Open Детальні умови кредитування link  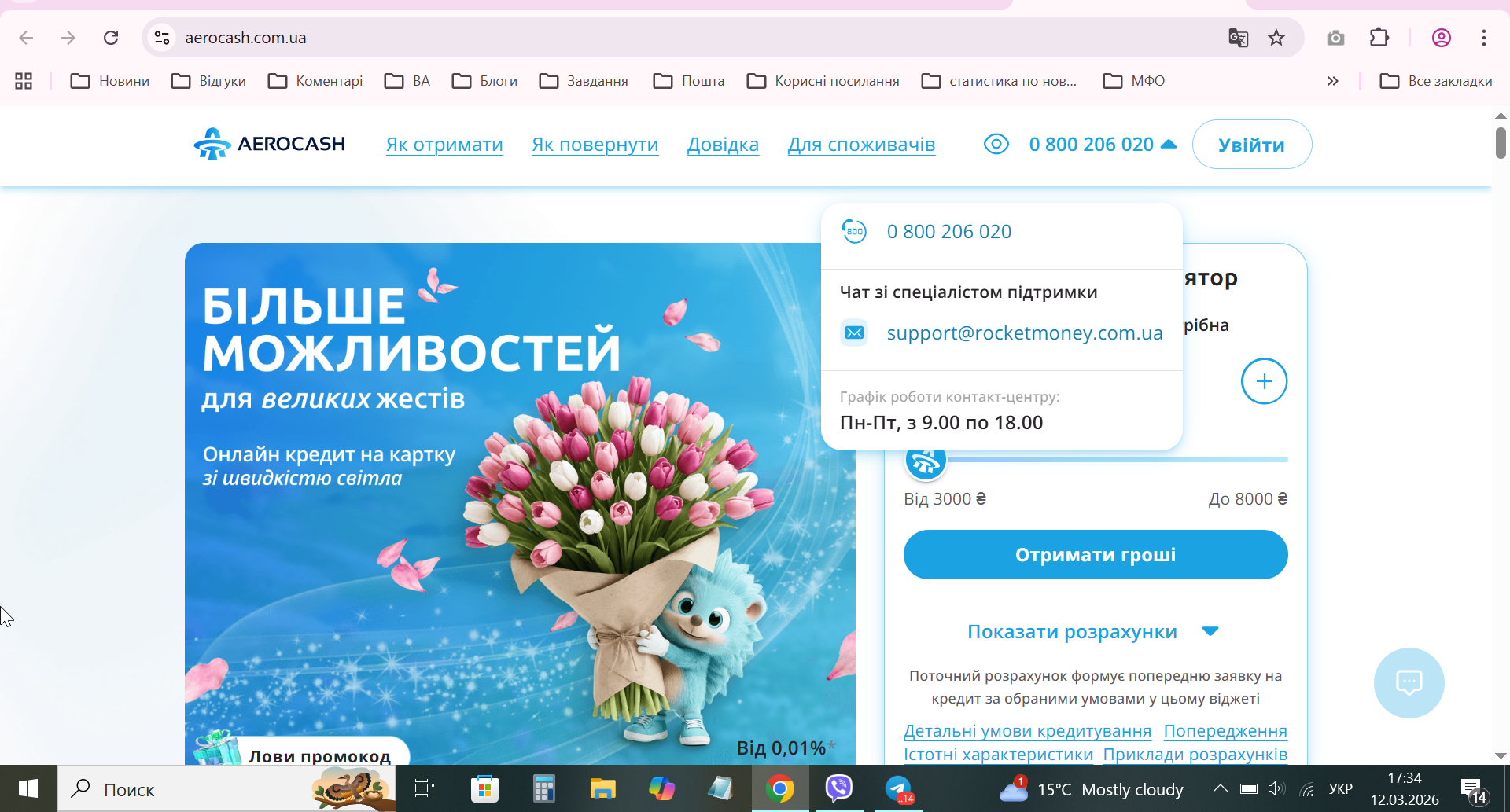click(1027, 731)
